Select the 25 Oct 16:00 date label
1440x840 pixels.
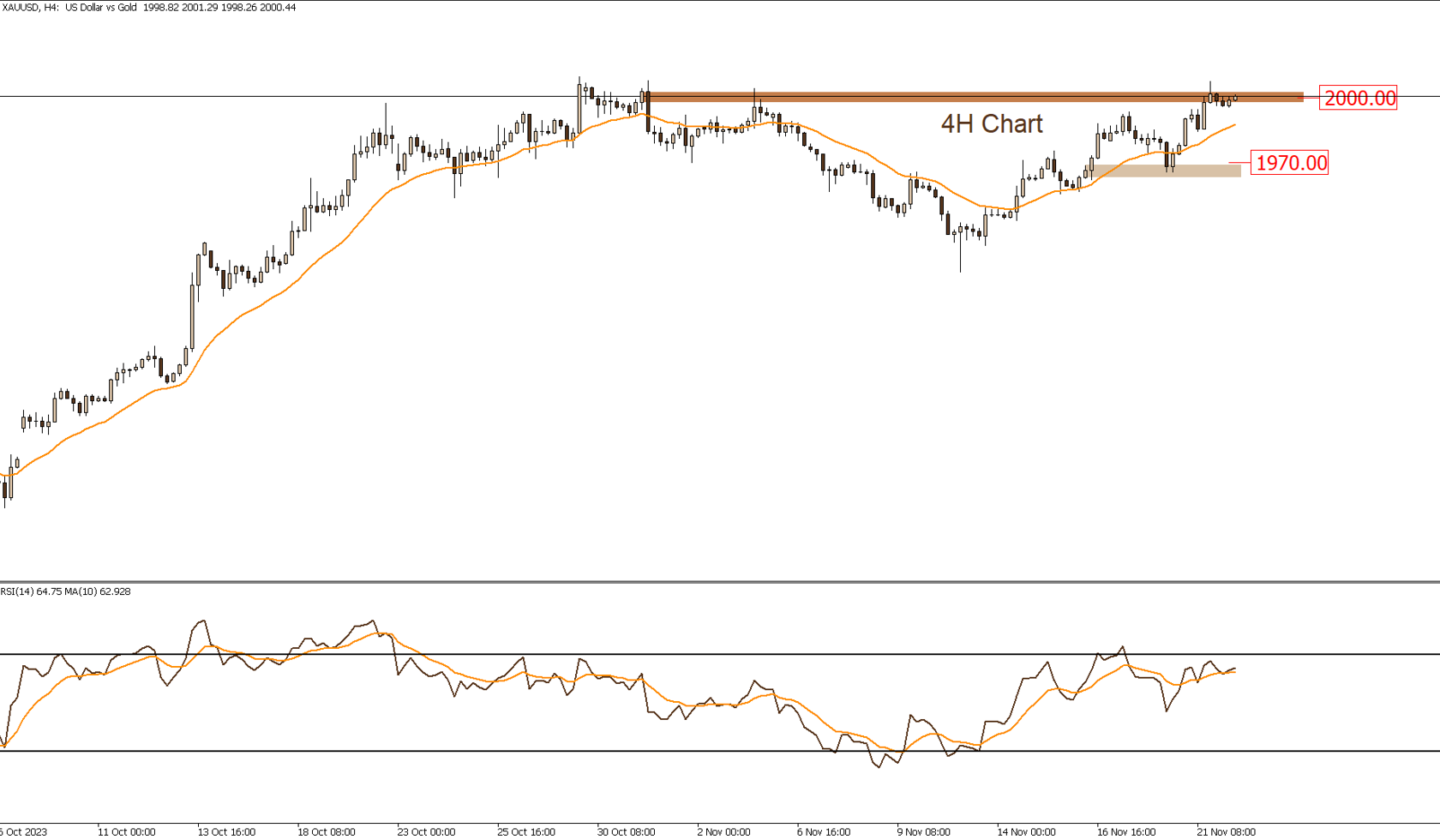pyautogui.click(x=526, y=831)
